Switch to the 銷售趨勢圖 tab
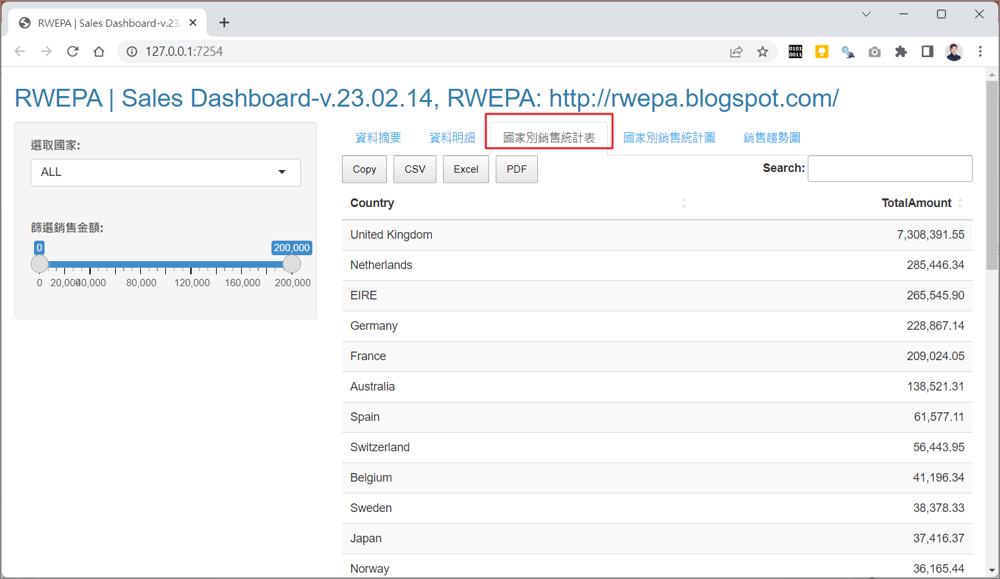Screen dimensions: 1000x579 click(x=771, y=138)
